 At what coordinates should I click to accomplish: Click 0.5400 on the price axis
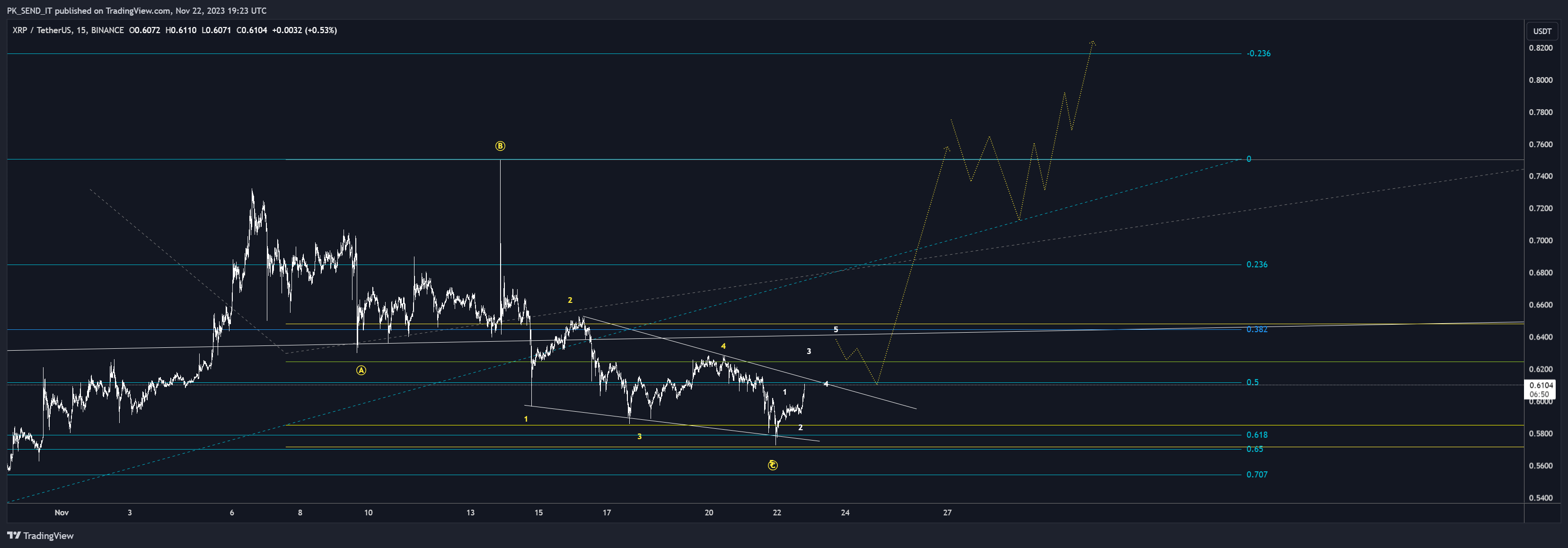1540,498
